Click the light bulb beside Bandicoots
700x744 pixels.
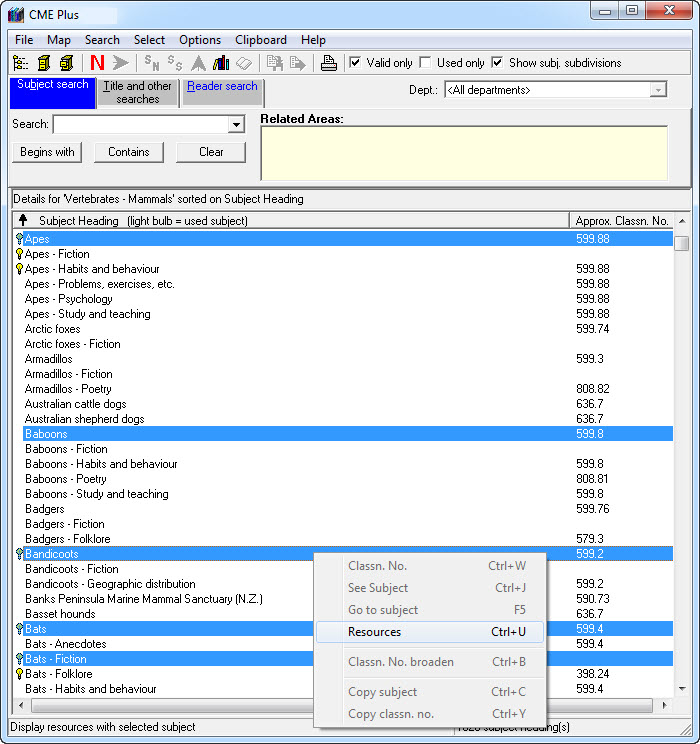tap(19, 554)
